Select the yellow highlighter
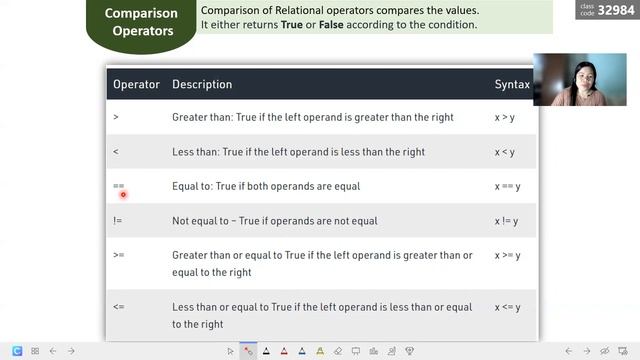This screenshot has height=360, width=640. tap(320, 351)
